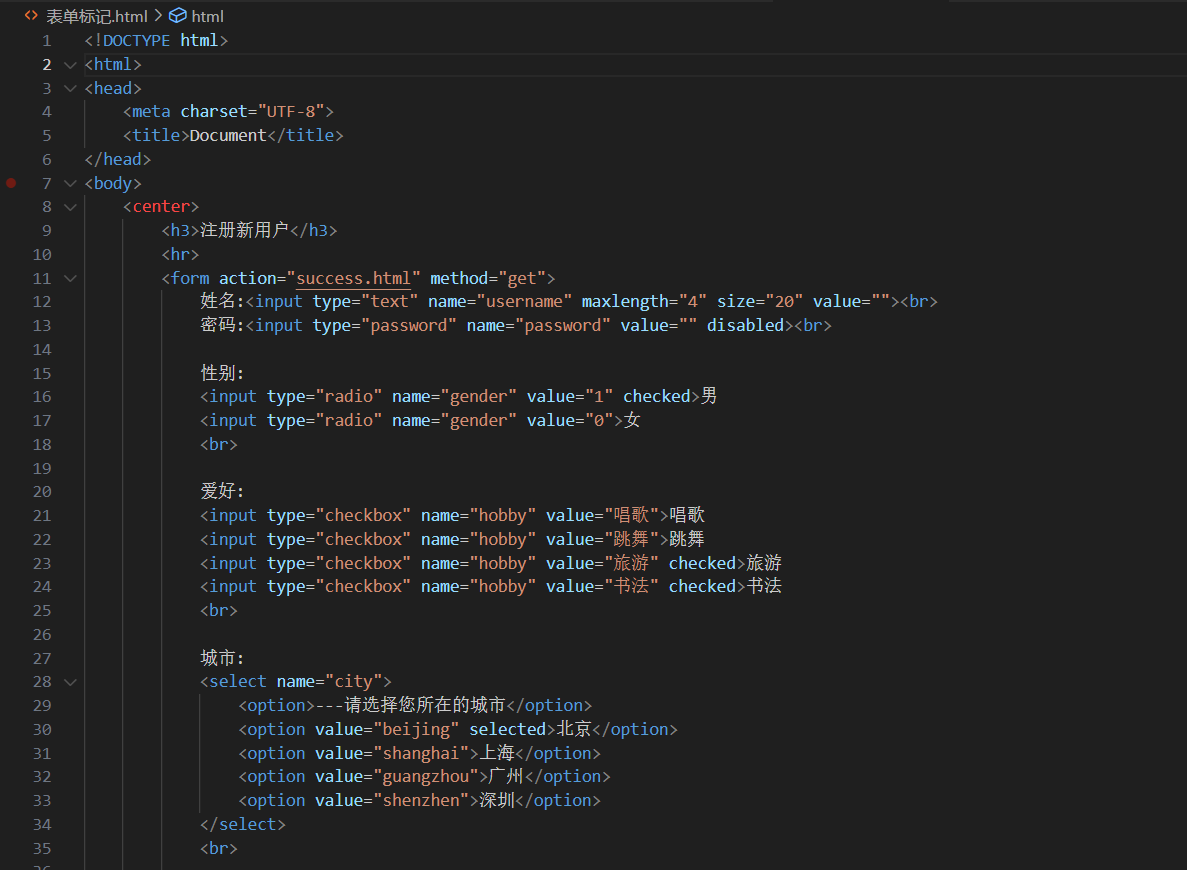Collapse the body fold arrow on line 7
Viewport: 1187px width, 870px height.
point(70,183)
